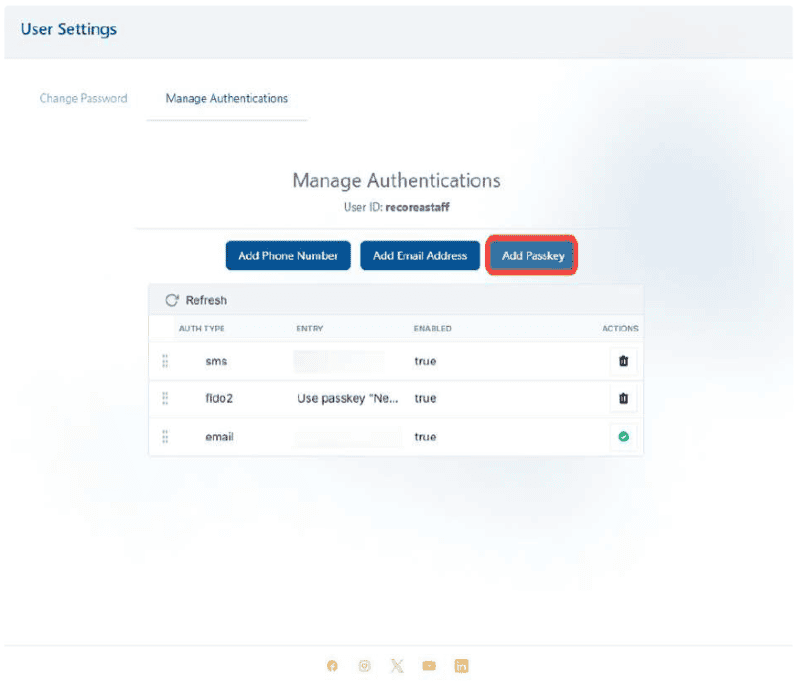This screenshot has width=800, height=686.
Task: Delete the sms authentication entry
Action: (623, 361)
